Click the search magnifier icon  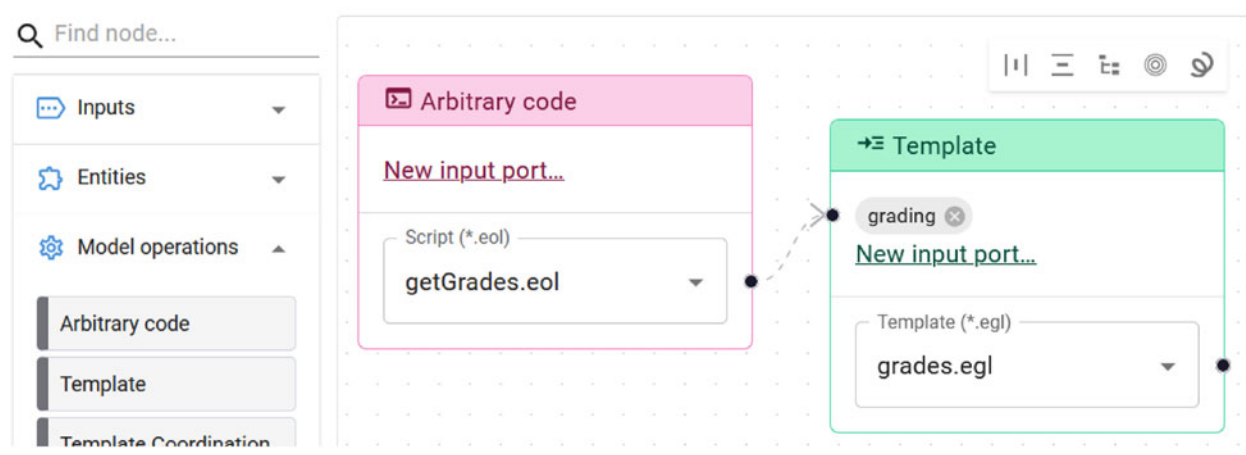coord(31,36)
